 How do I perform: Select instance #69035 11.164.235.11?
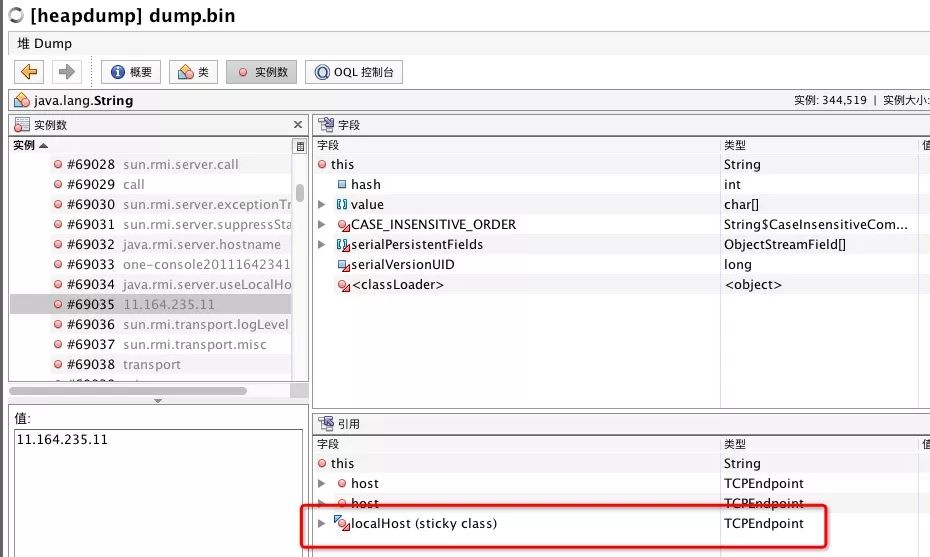151,304
